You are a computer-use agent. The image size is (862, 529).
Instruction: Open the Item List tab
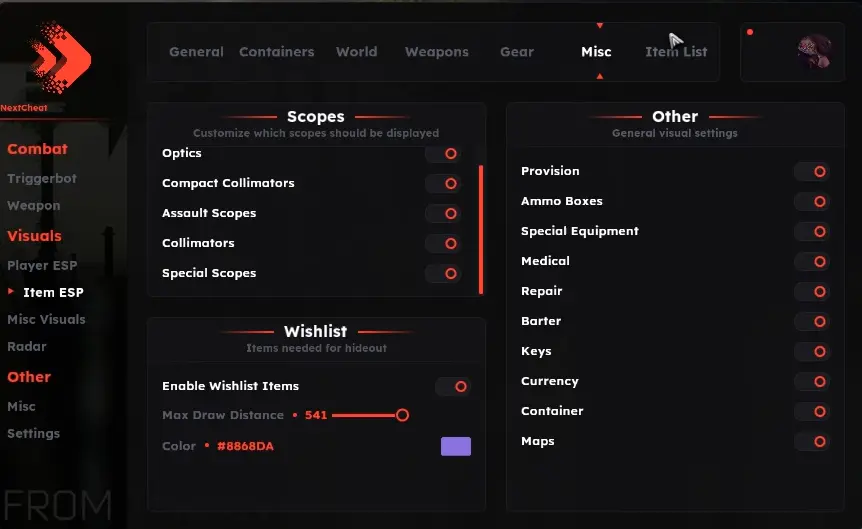click(676, 52)
